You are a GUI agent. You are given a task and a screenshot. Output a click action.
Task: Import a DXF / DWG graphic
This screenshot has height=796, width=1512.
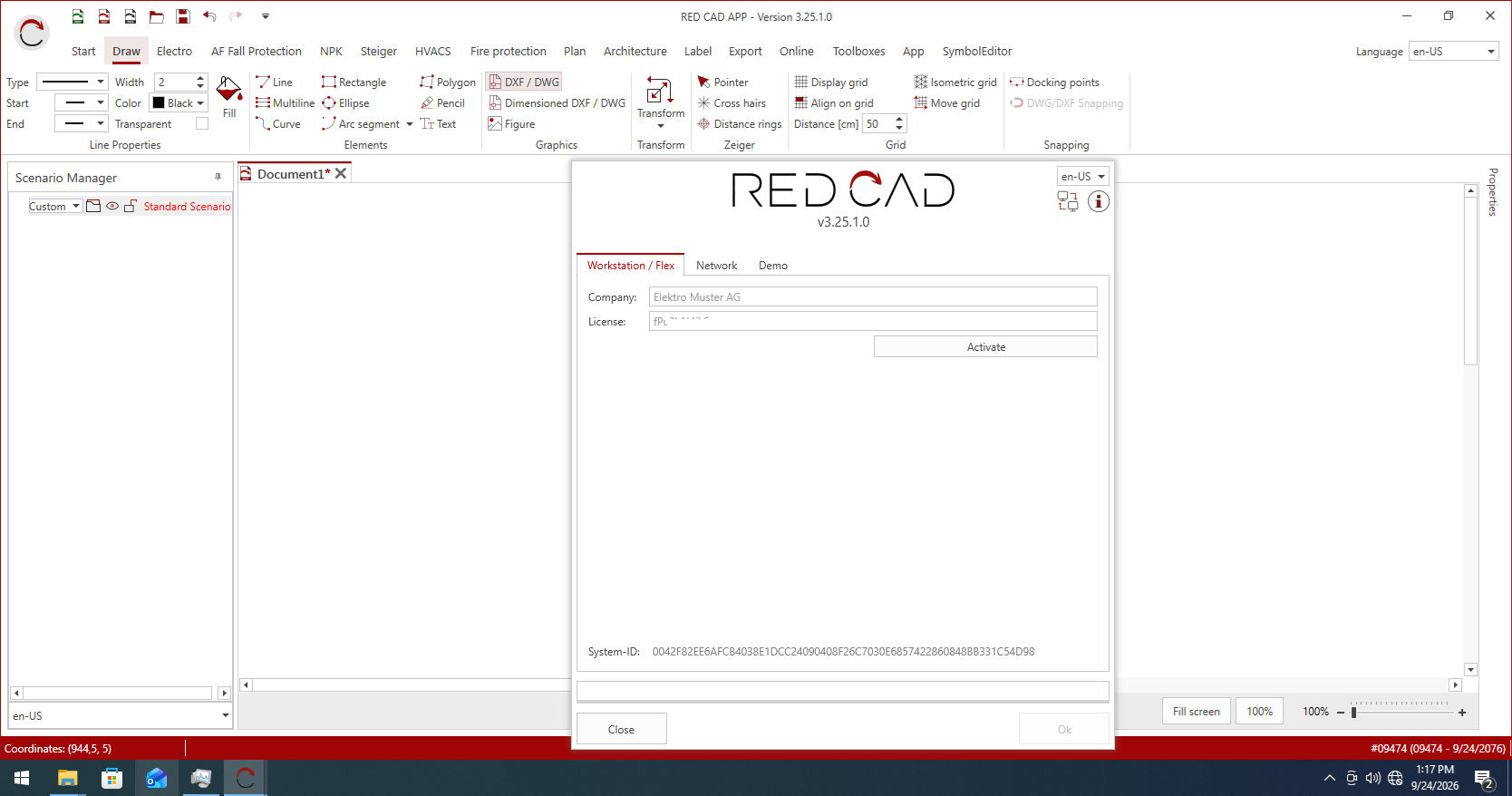tap(524, 82)
